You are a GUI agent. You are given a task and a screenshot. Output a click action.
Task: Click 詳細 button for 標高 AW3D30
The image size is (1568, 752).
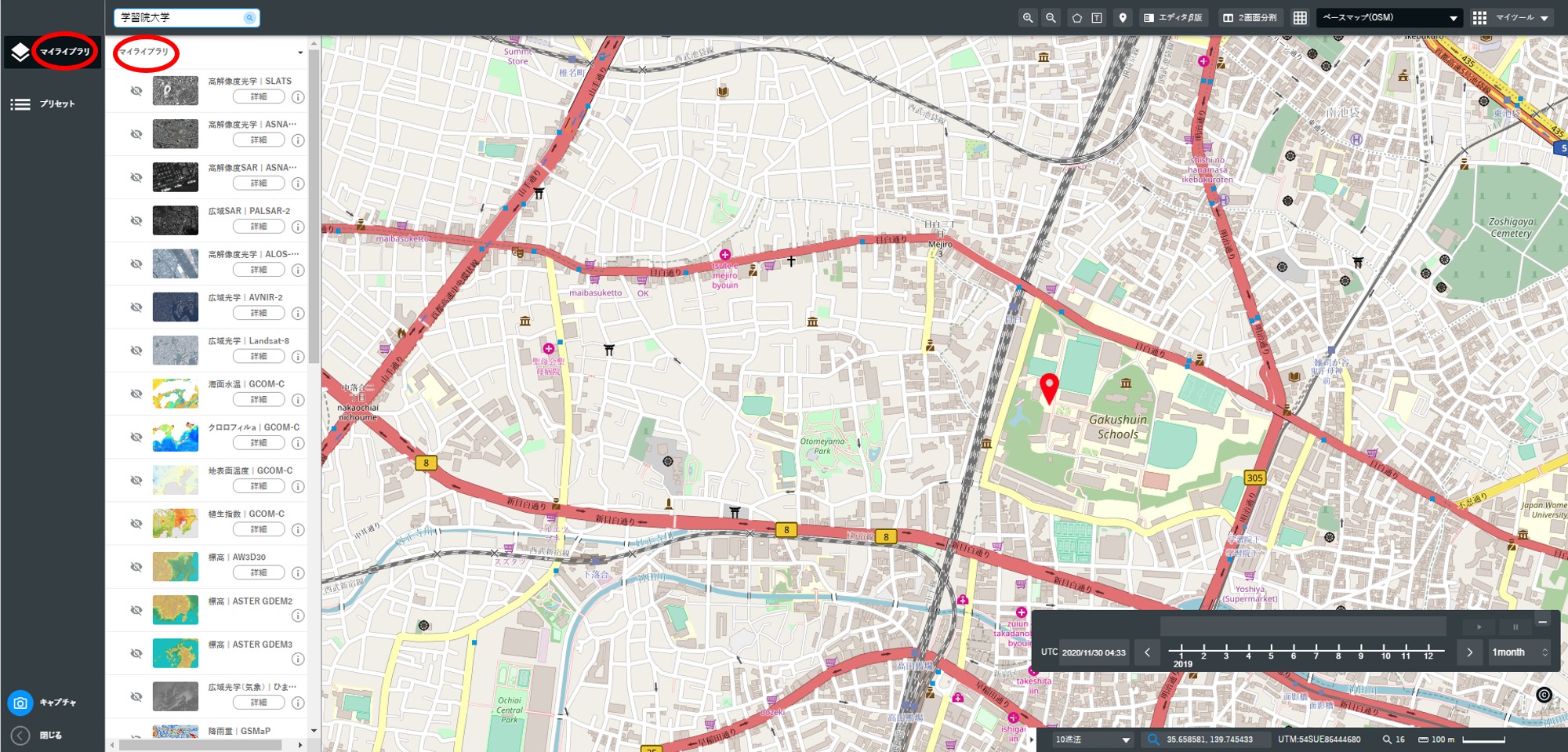pos(259,573)
